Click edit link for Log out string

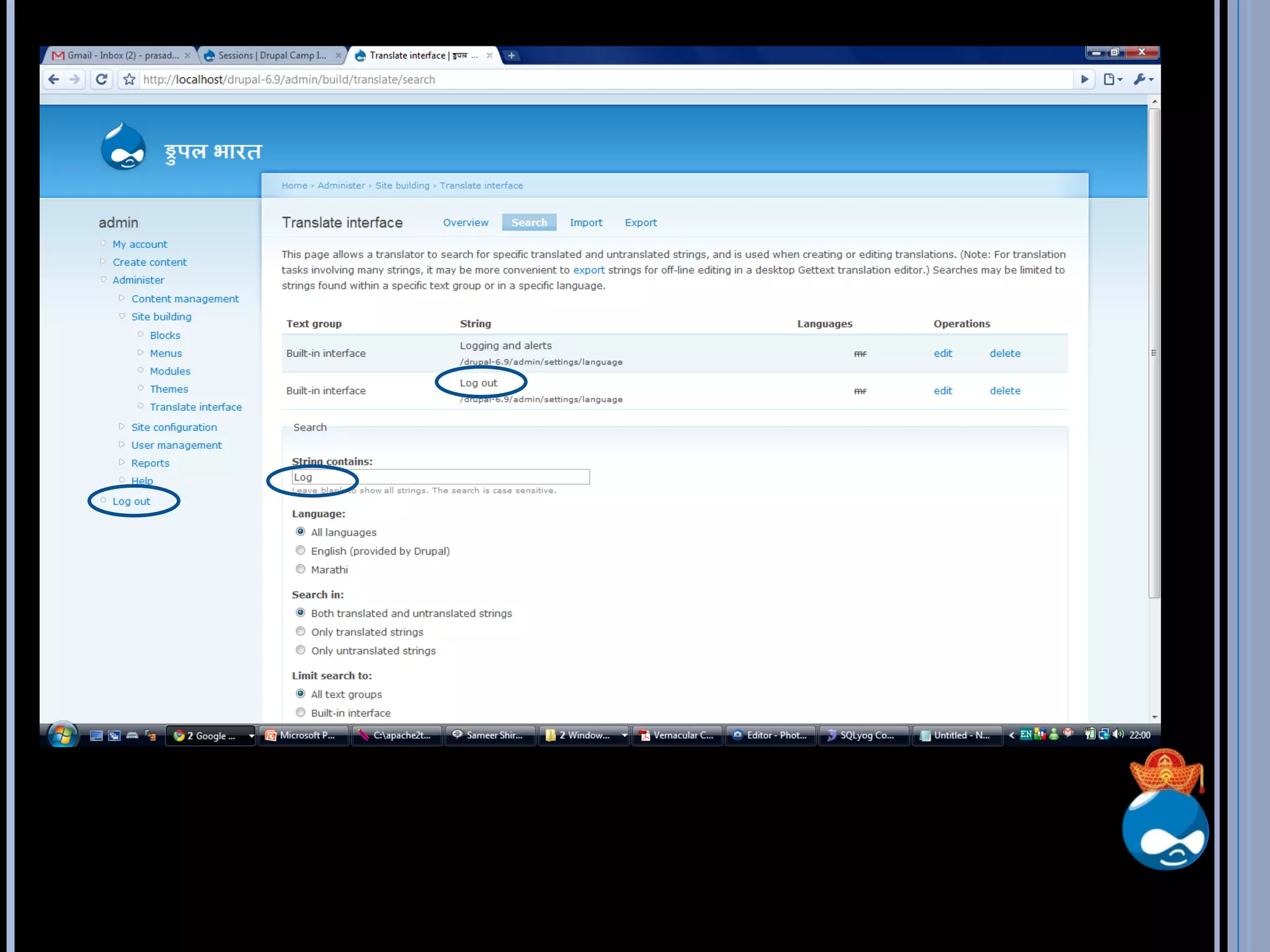tap(942, 390)
